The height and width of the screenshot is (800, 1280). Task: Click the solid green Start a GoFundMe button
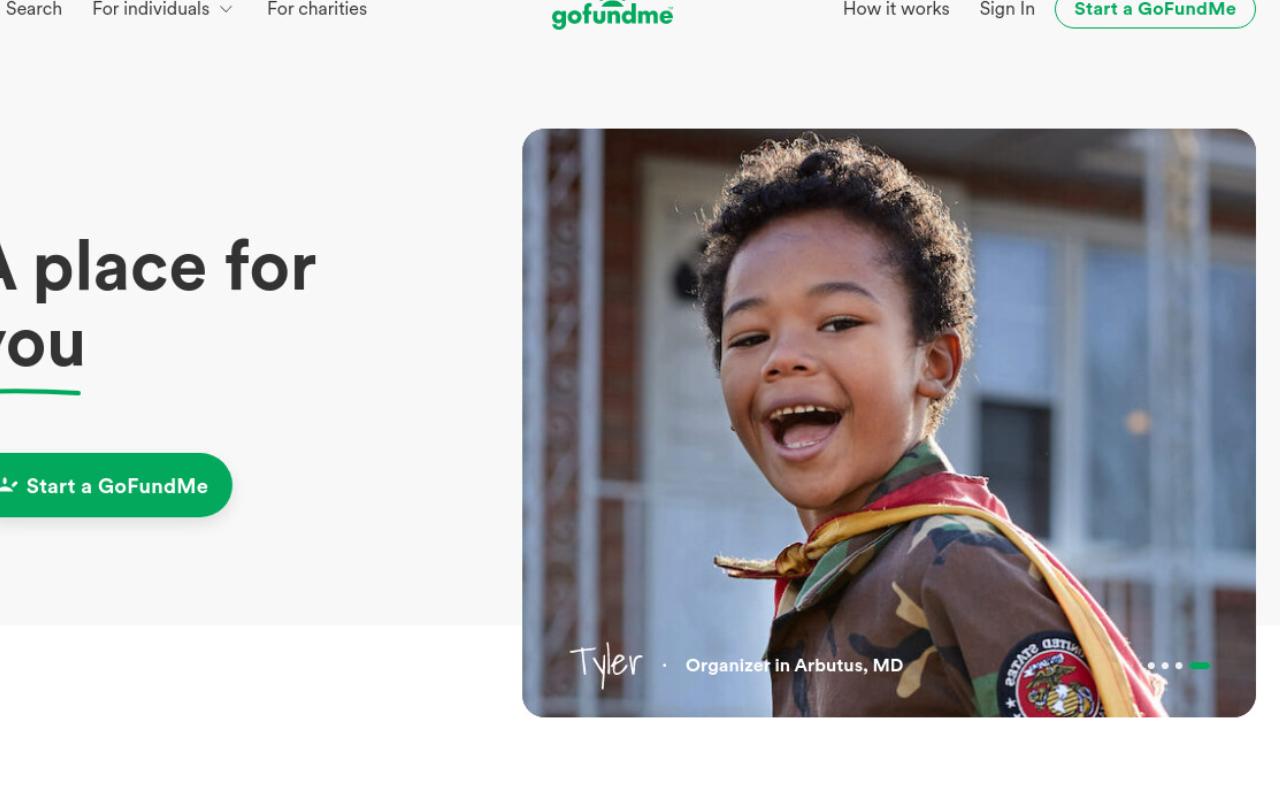(116, 485)
